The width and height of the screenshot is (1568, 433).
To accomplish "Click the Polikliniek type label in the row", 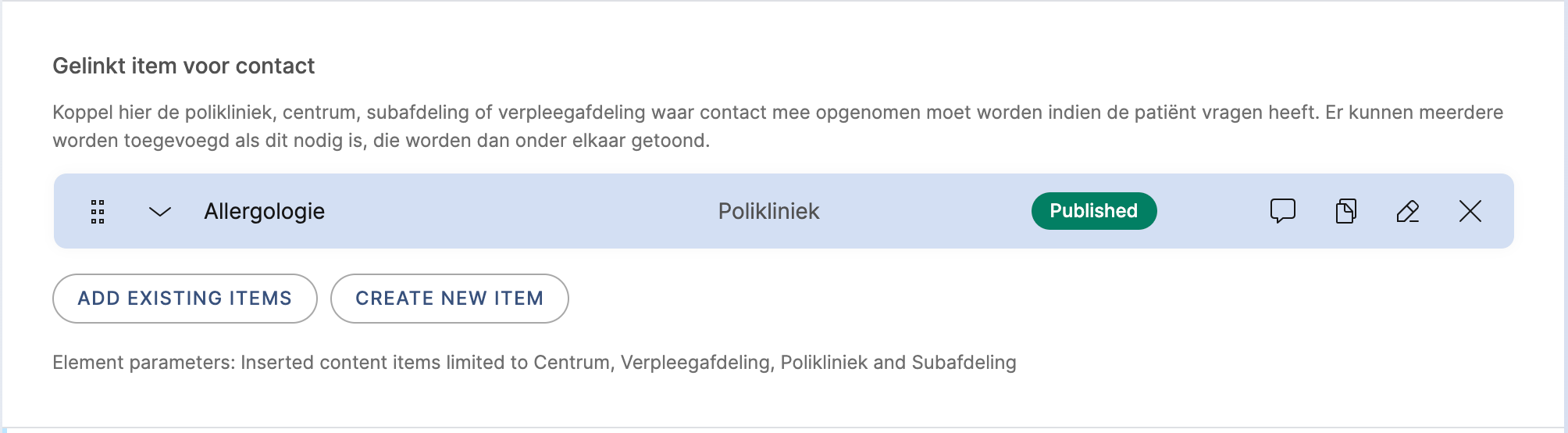I will click(768, 212).
